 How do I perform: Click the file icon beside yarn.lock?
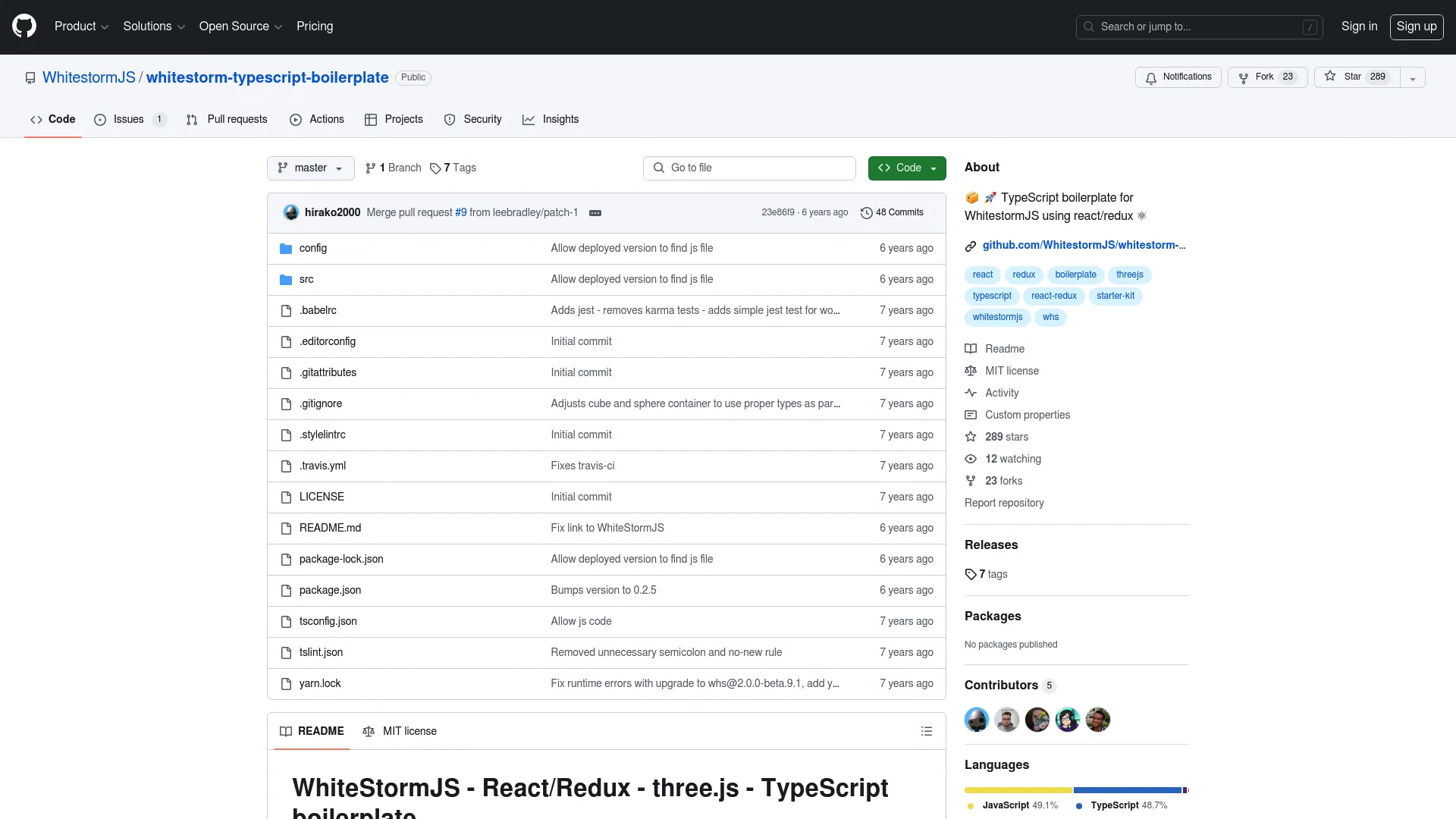pyautogui.click(x=286, y=684)
